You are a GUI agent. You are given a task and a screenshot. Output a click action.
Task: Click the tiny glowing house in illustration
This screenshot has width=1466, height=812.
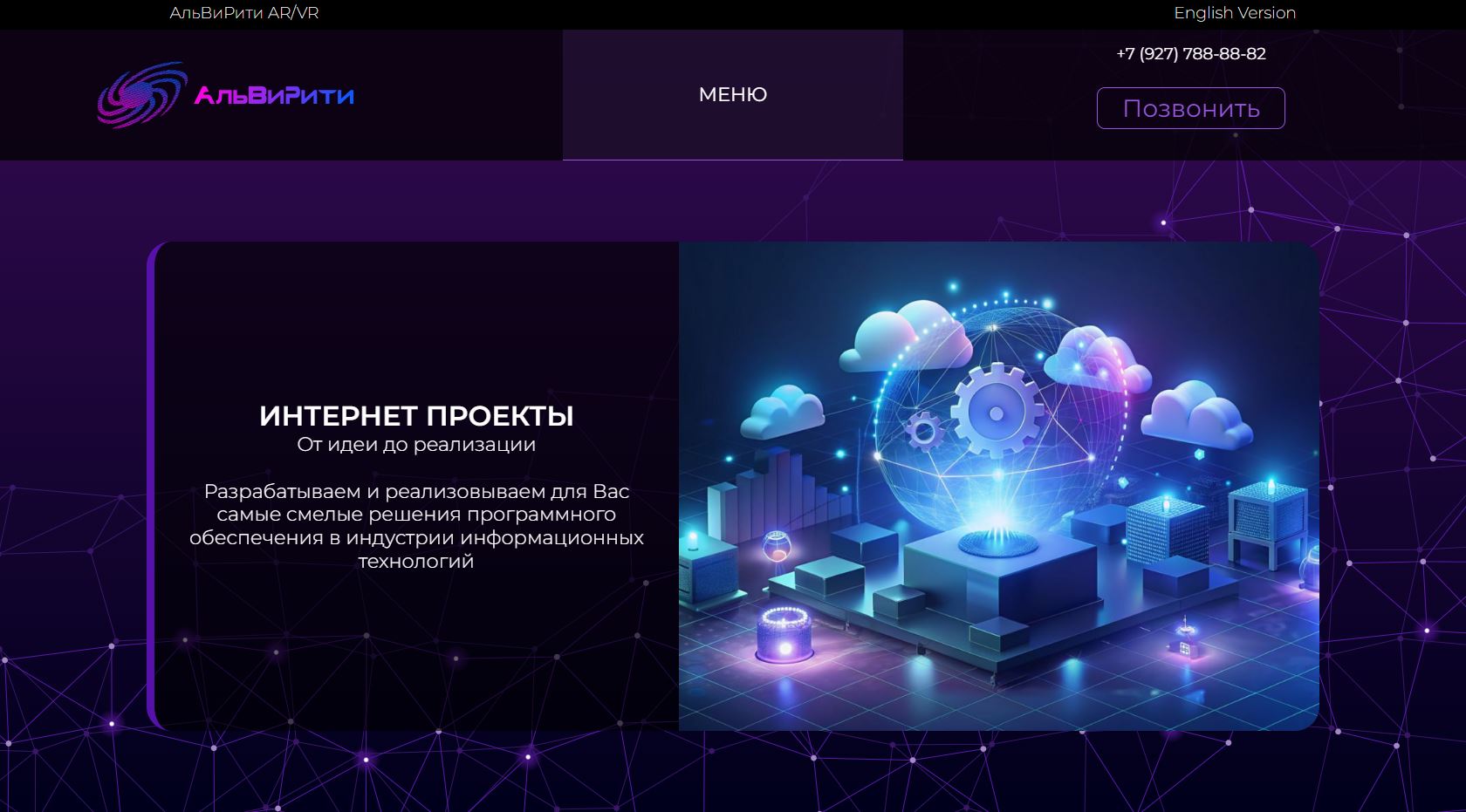[1185, 643]
